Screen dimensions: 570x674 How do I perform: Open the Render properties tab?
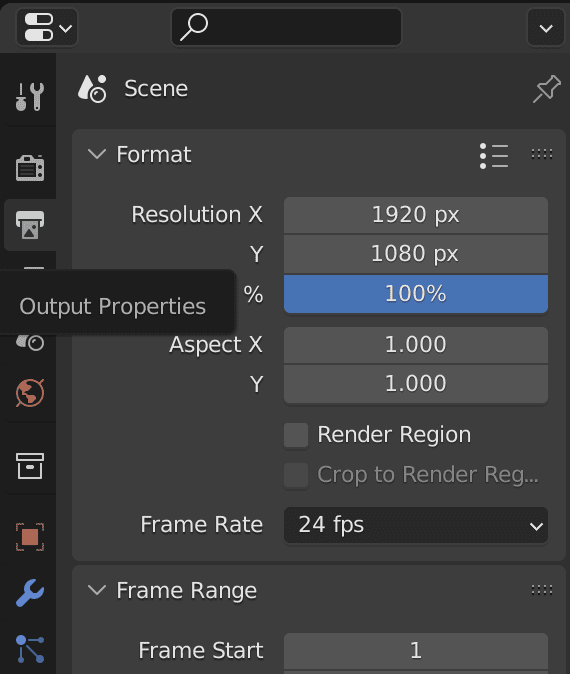[x=30, y=168]
